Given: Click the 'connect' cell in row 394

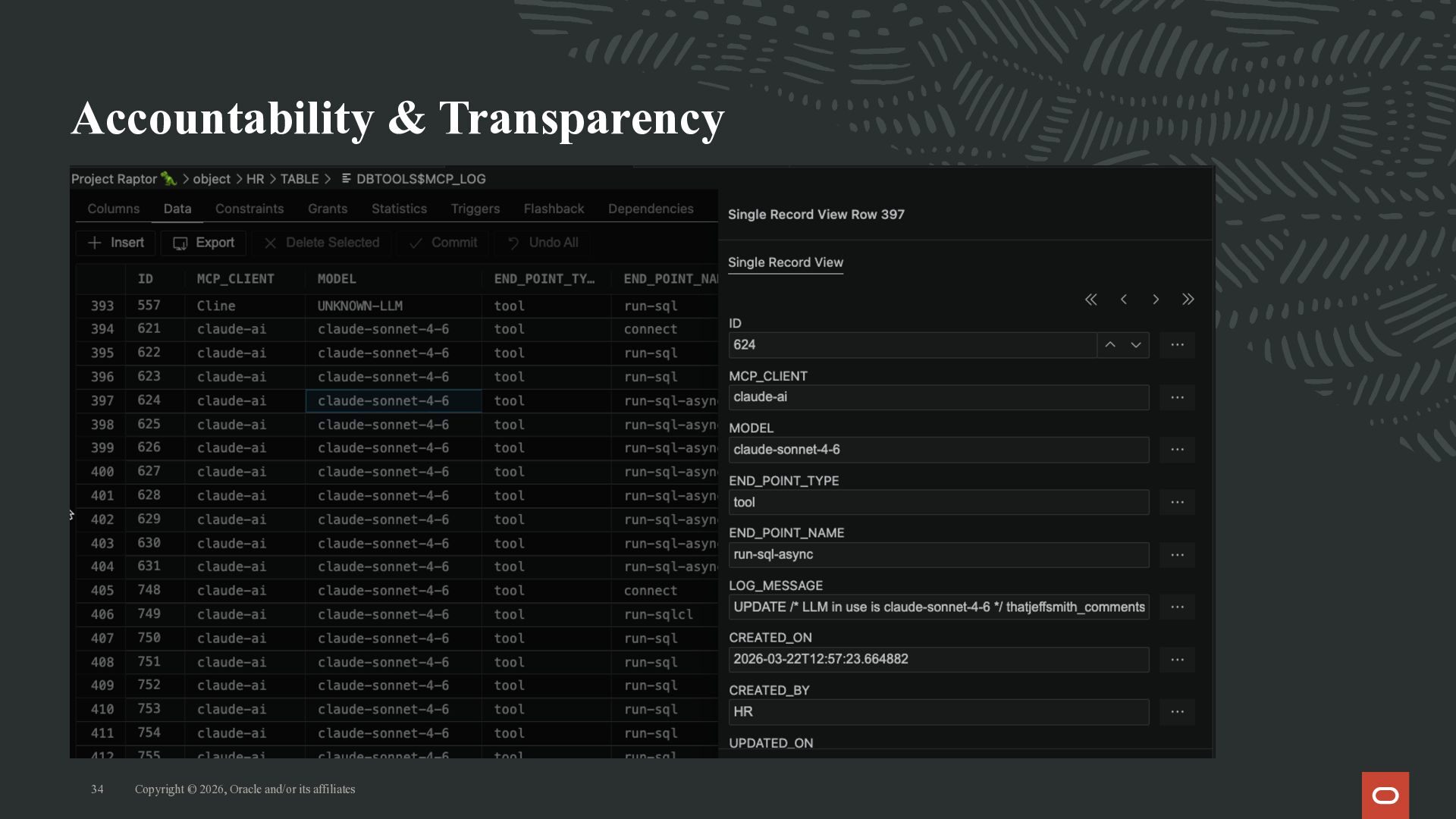Looking at the screenshot, I should pos(664,329).
